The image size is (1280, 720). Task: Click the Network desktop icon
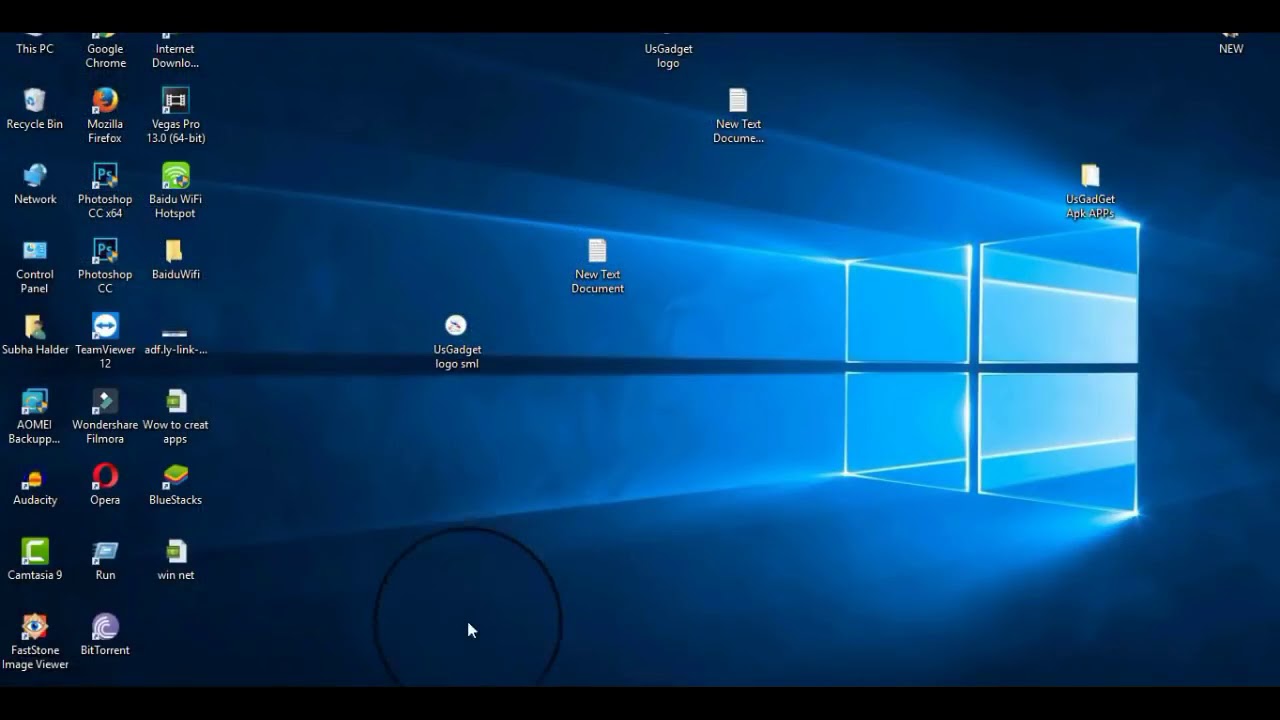pos(35,184)
